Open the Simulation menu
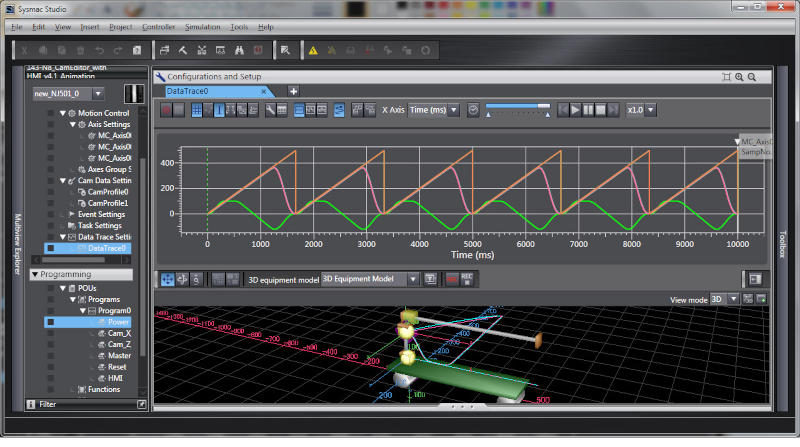 (x=203, y=27)
